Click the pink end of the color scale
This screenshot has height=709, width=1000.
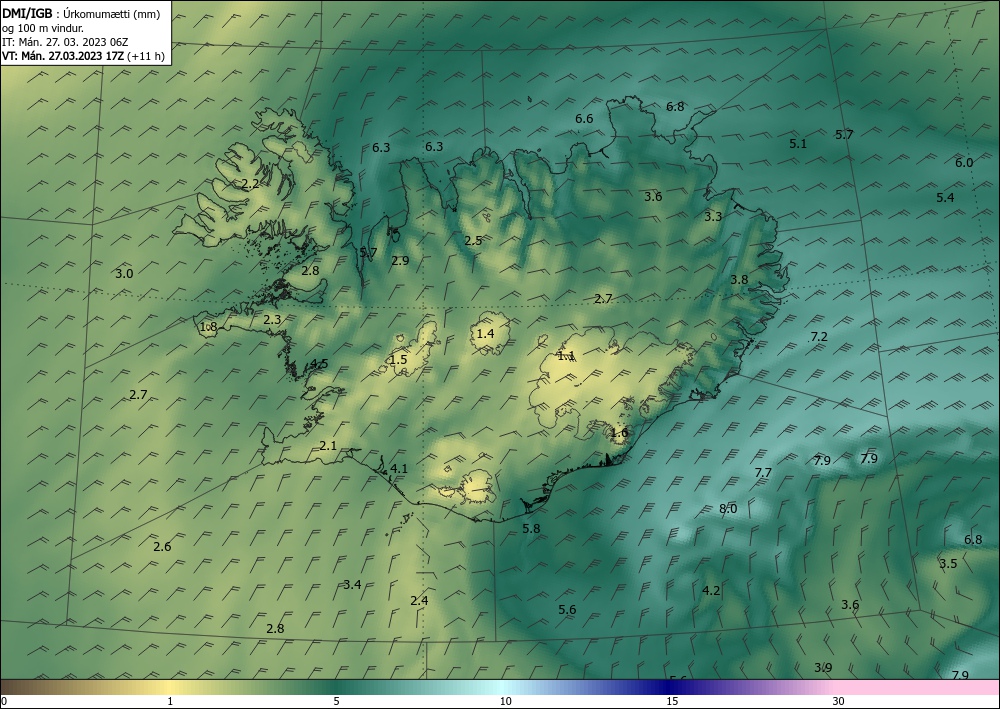(918, 687)
